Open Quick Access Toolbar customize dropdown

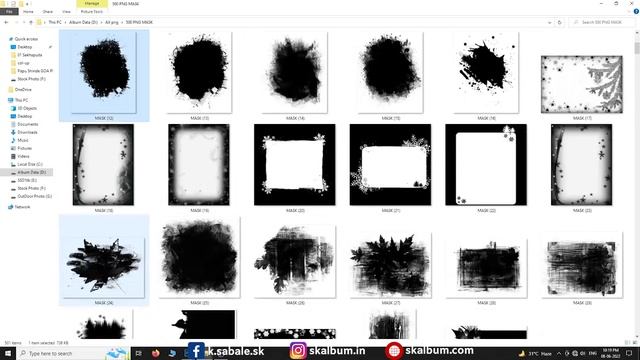[27, 4]
